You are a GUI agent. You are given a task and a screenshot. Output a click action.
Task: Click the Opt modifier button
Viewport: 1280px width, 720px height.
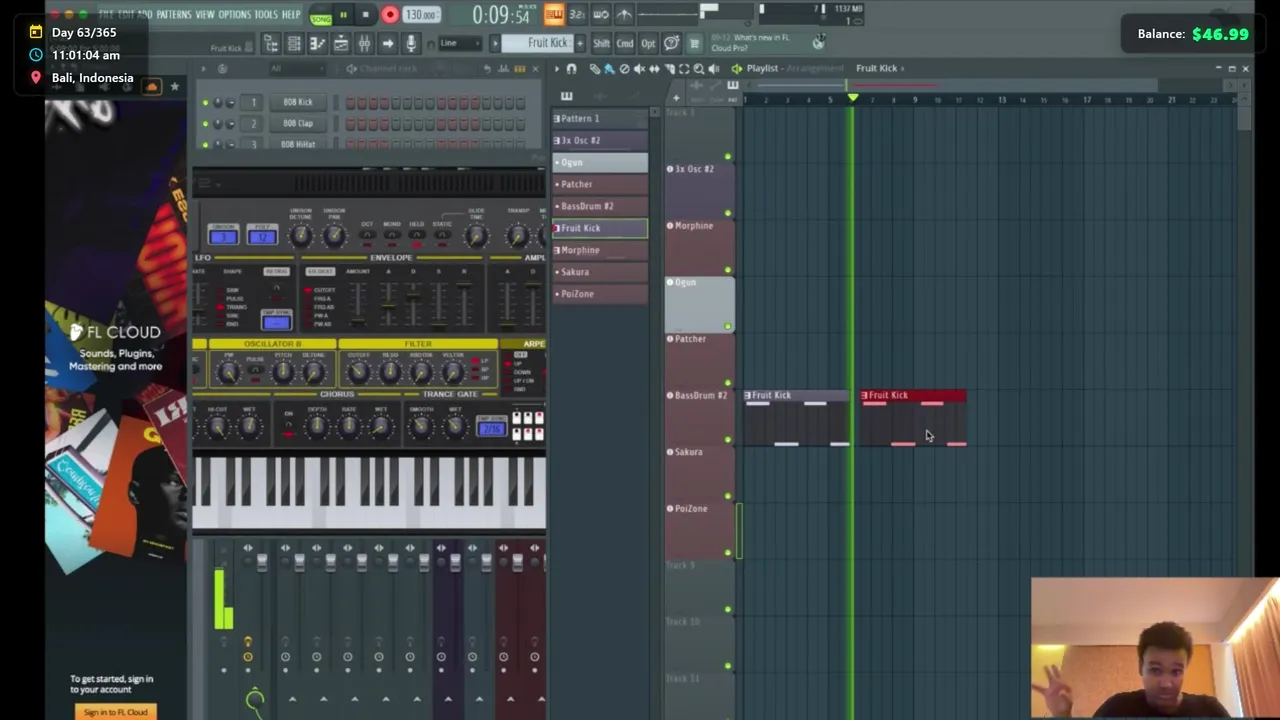pyautogui.click(x=648, y=43)
